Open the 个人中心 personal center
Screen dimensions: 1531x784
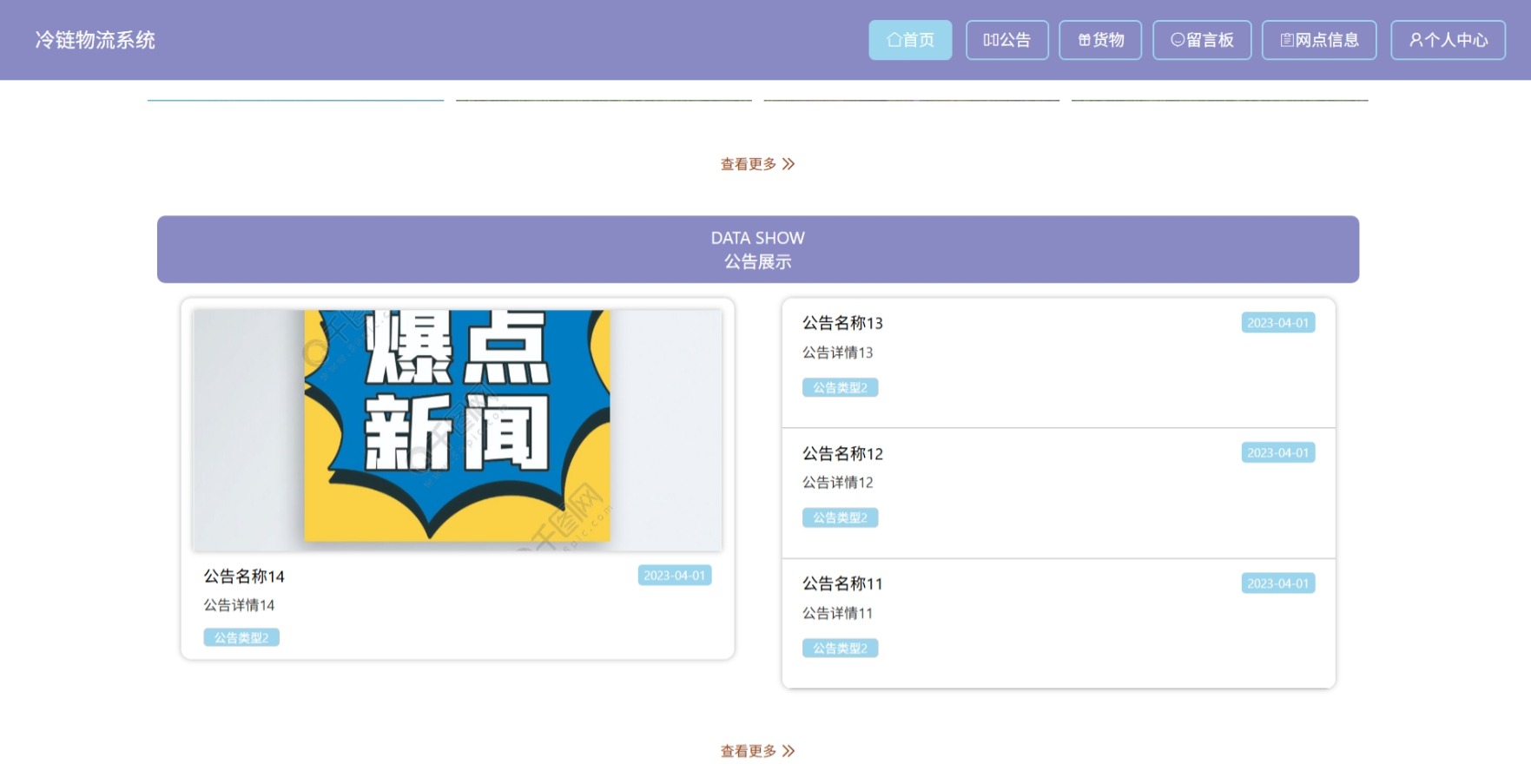coord(1448,40)
